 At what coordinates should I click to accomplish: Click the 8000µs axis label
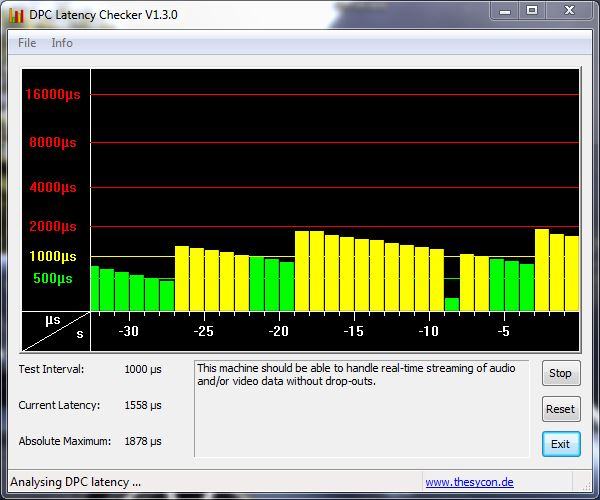53,143
